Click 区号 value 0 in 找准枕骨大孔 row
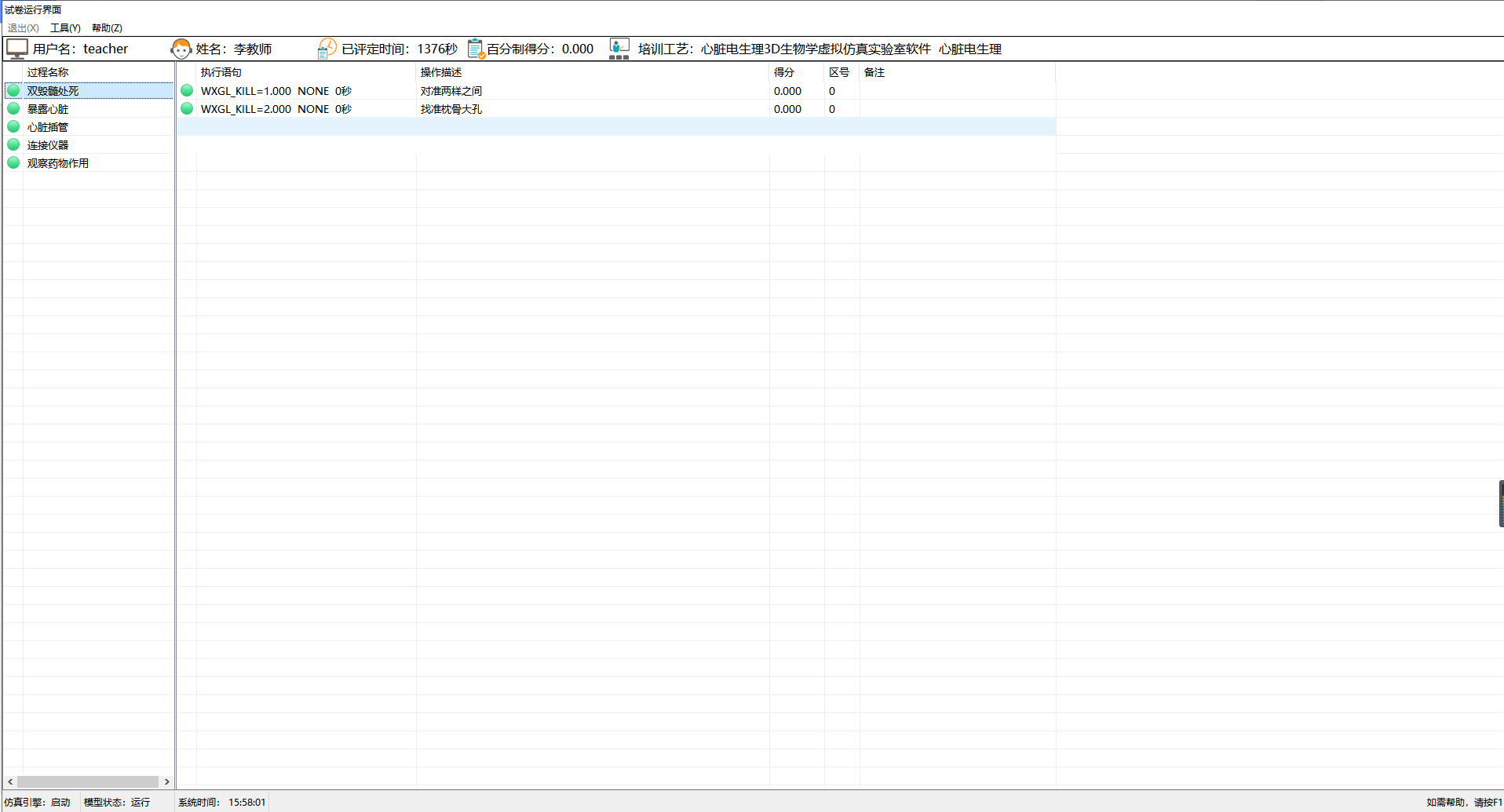1504x812 pixels. [832, 109]
